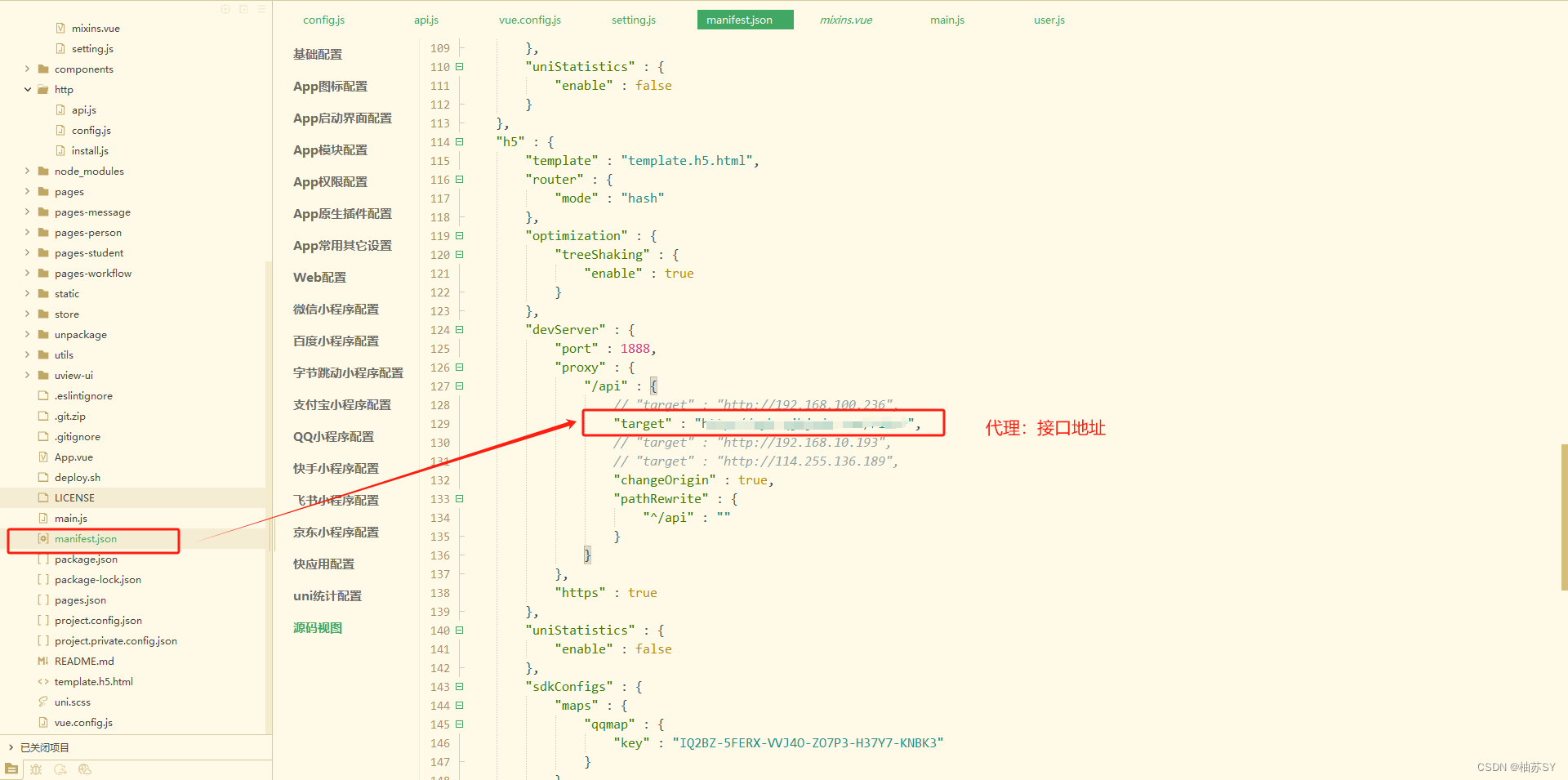Click the JSON icon beside package.json
Screen dimensions: 1568x780
[x=43, y=559]
